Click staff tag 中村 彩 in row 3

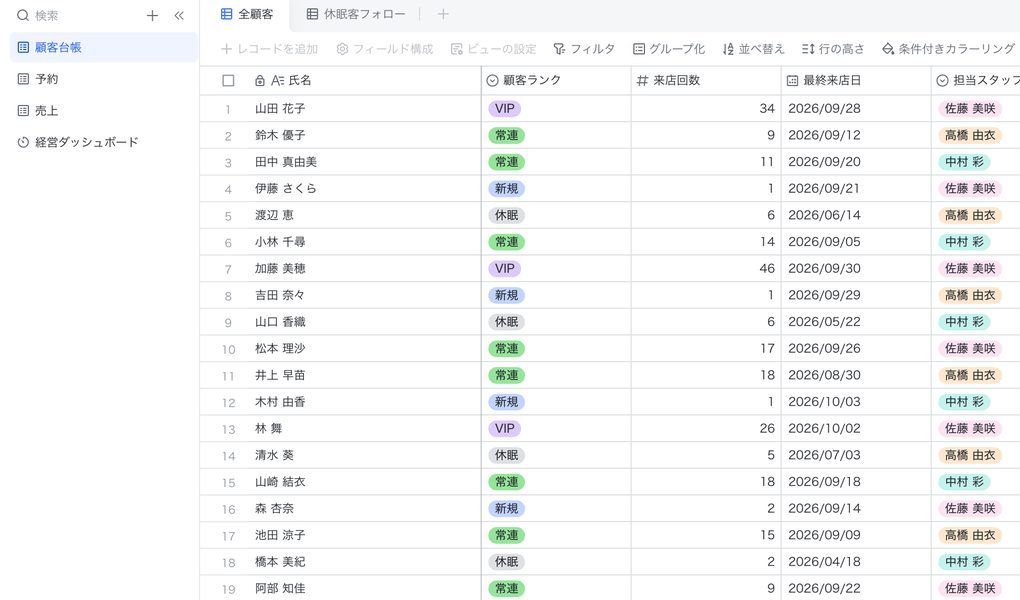964,162
